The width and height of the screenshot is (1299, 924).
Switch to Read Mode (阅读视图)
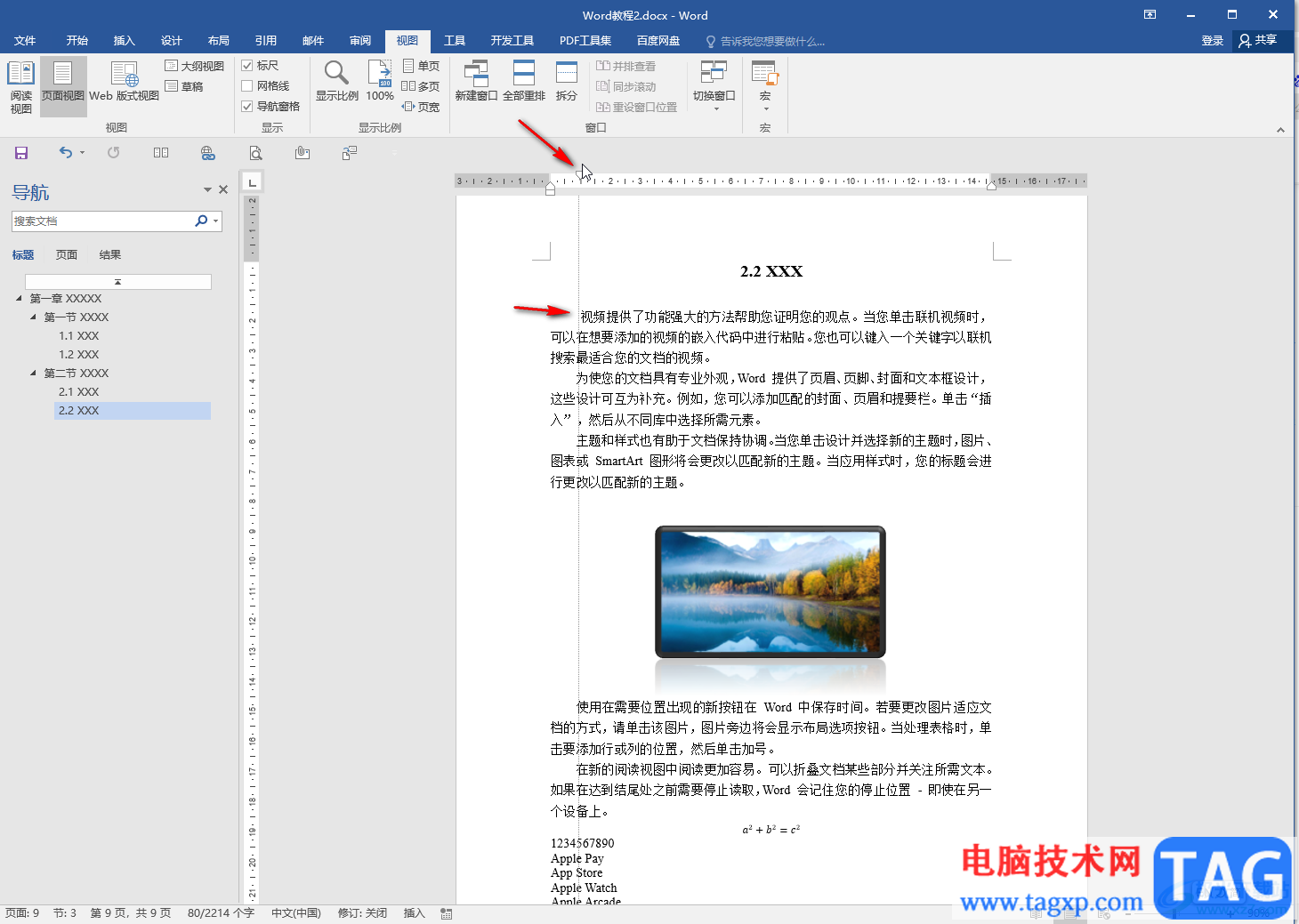(20, 86)
